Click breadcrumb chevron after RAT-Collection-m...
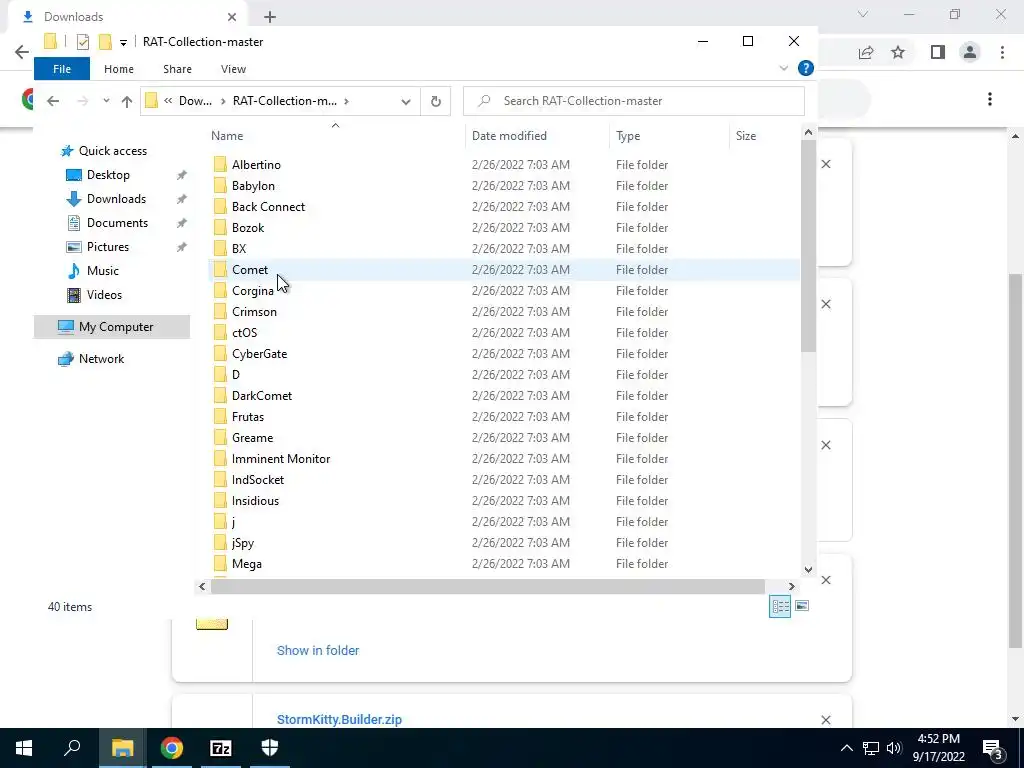The image size is (1024, 768). click(x=346, y=101)
